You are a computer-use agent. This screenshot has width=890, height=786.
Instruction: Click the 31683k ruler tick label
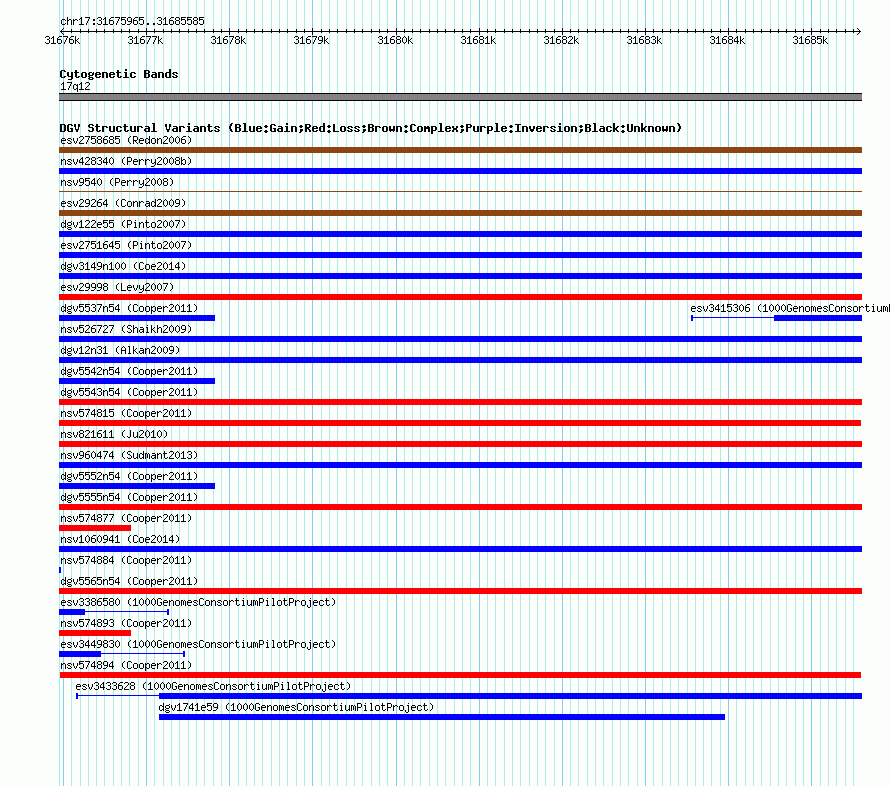pyautogui.click(x=644, y=40)
